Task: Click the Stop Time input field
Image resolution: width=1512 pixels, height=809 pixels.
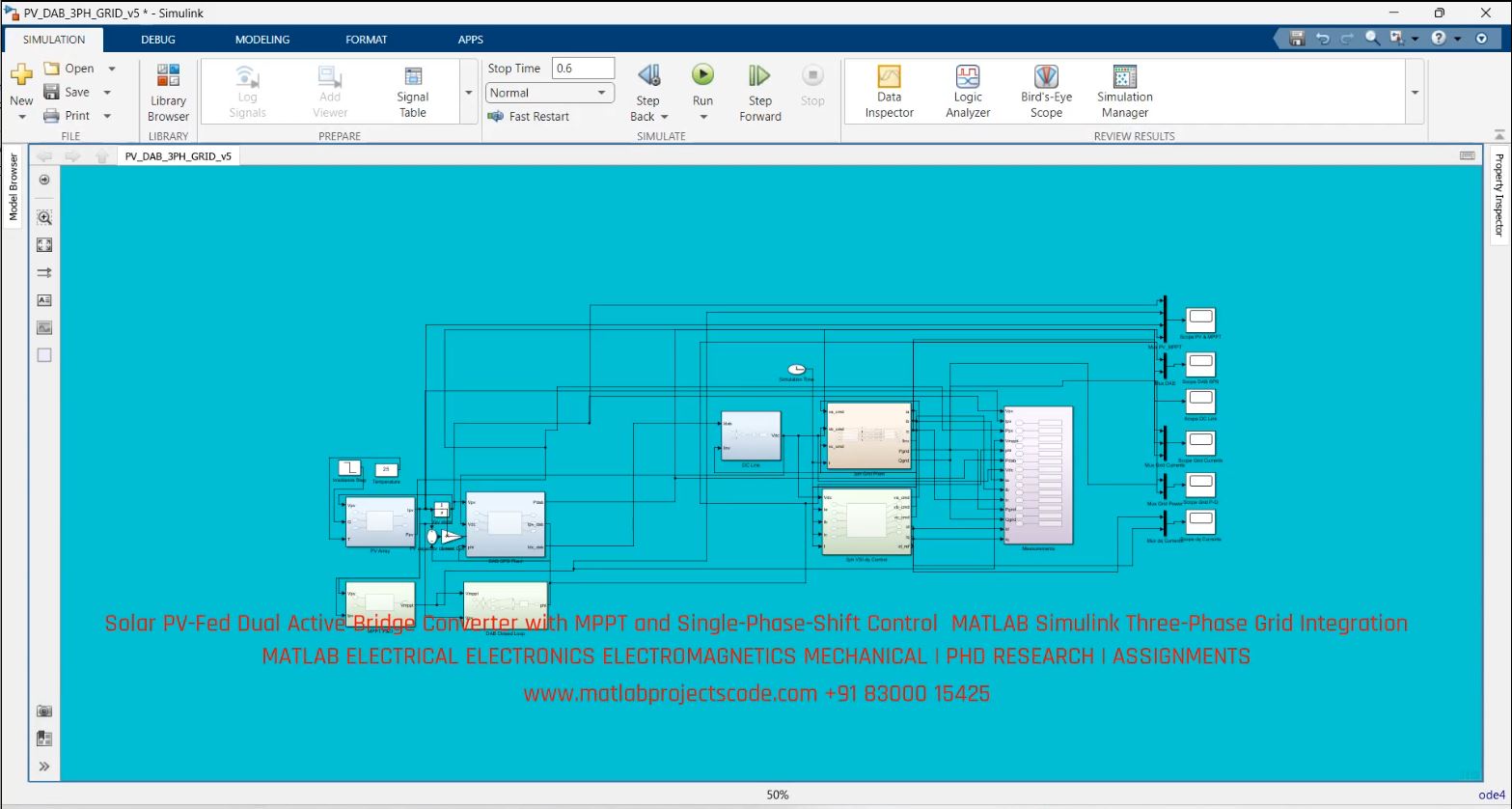Action: pos(583,69)
